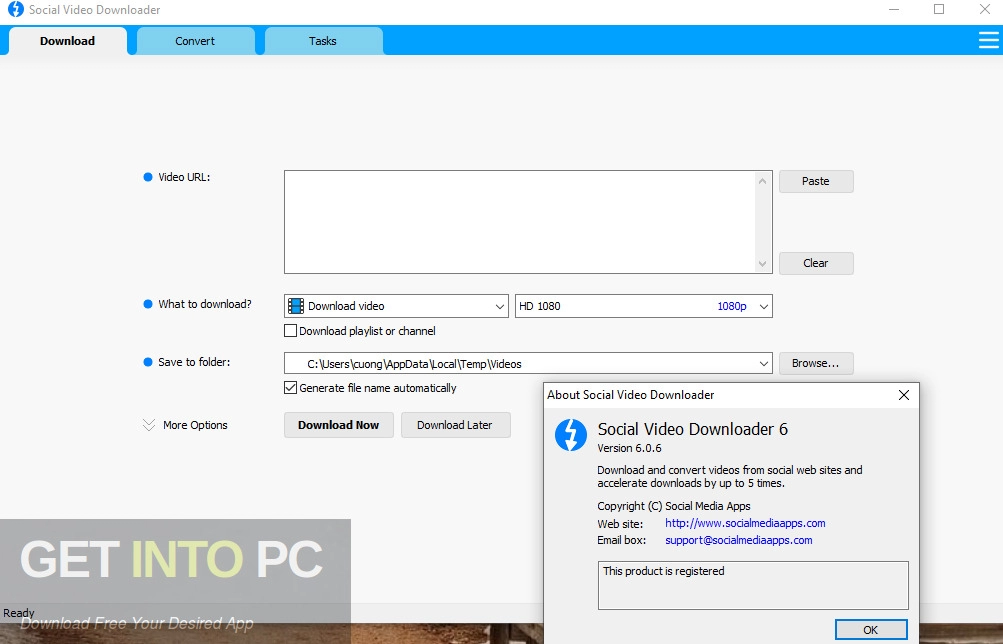Click the 'Copyright (C) Social Media Apps' text
This screenshot has height=644, width=1003.
[x=674, y=506]
